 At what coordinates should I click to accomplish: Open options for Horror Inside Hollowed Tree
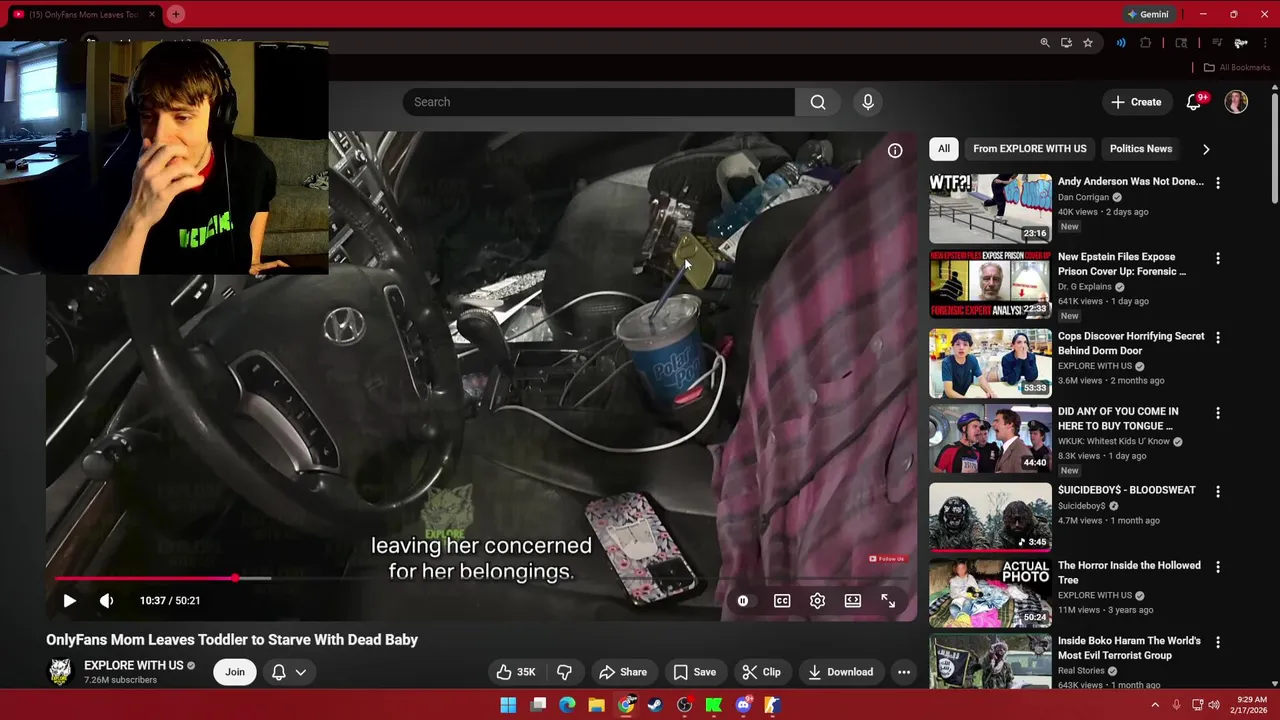[x=1218, y=567]
